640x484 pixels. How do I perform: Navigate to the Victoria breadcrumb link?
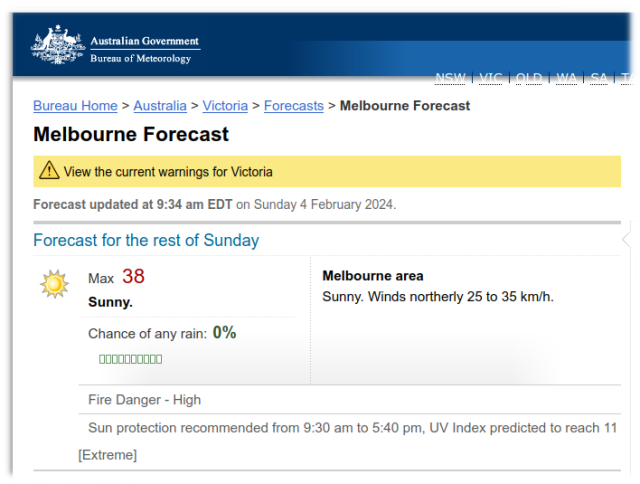(225, 106)
